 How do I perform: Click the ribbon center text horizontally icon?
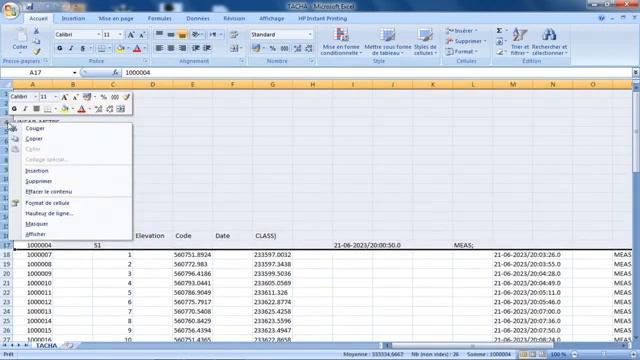(x=171, y=48)
